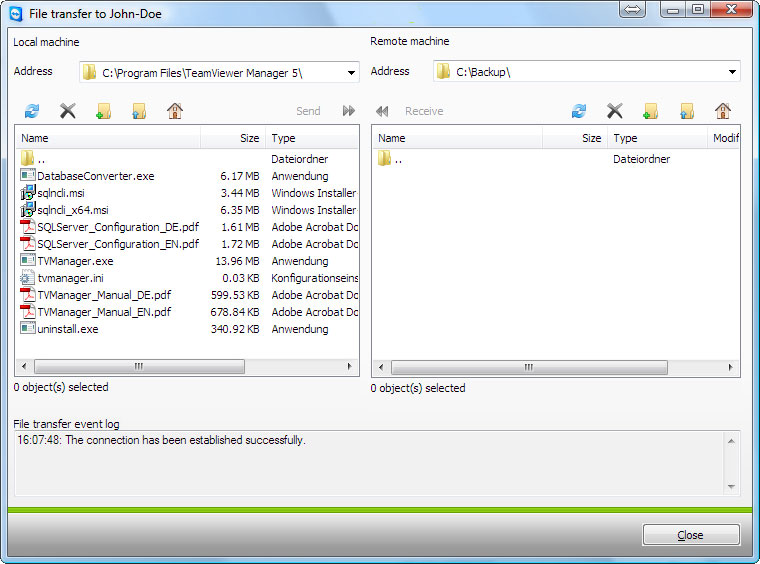Click the DatabaseConverter.exe file icon
Screen dimensions: 760x564
[x=28, y=175]
